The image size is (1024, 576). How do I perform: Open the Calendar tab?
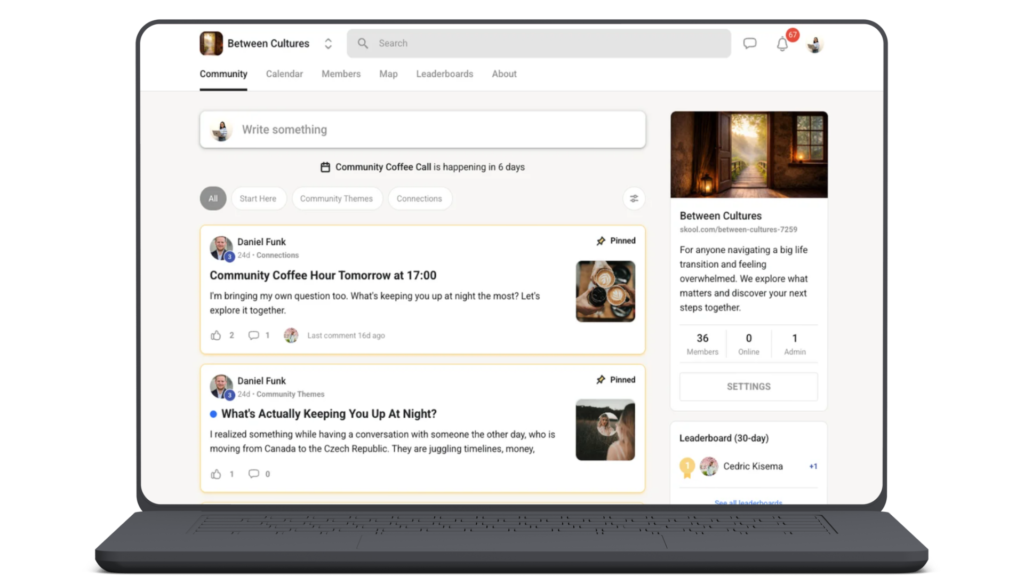[284, 74]
